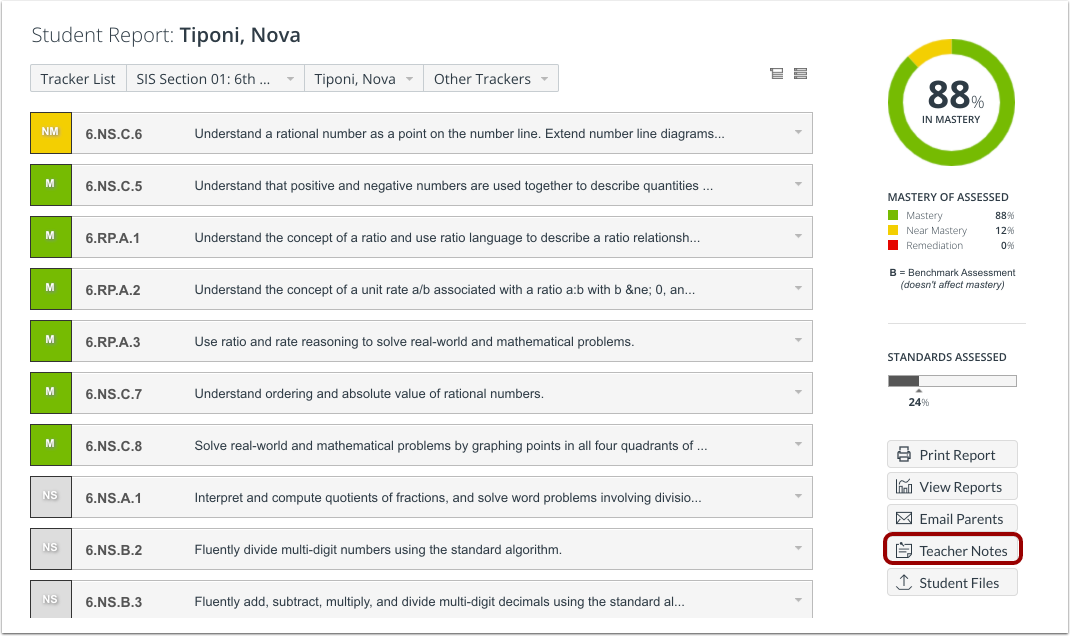Click the notepad icon on Teacher Notes
This screenshot has width=1070, height=636.
pos(906,550)
